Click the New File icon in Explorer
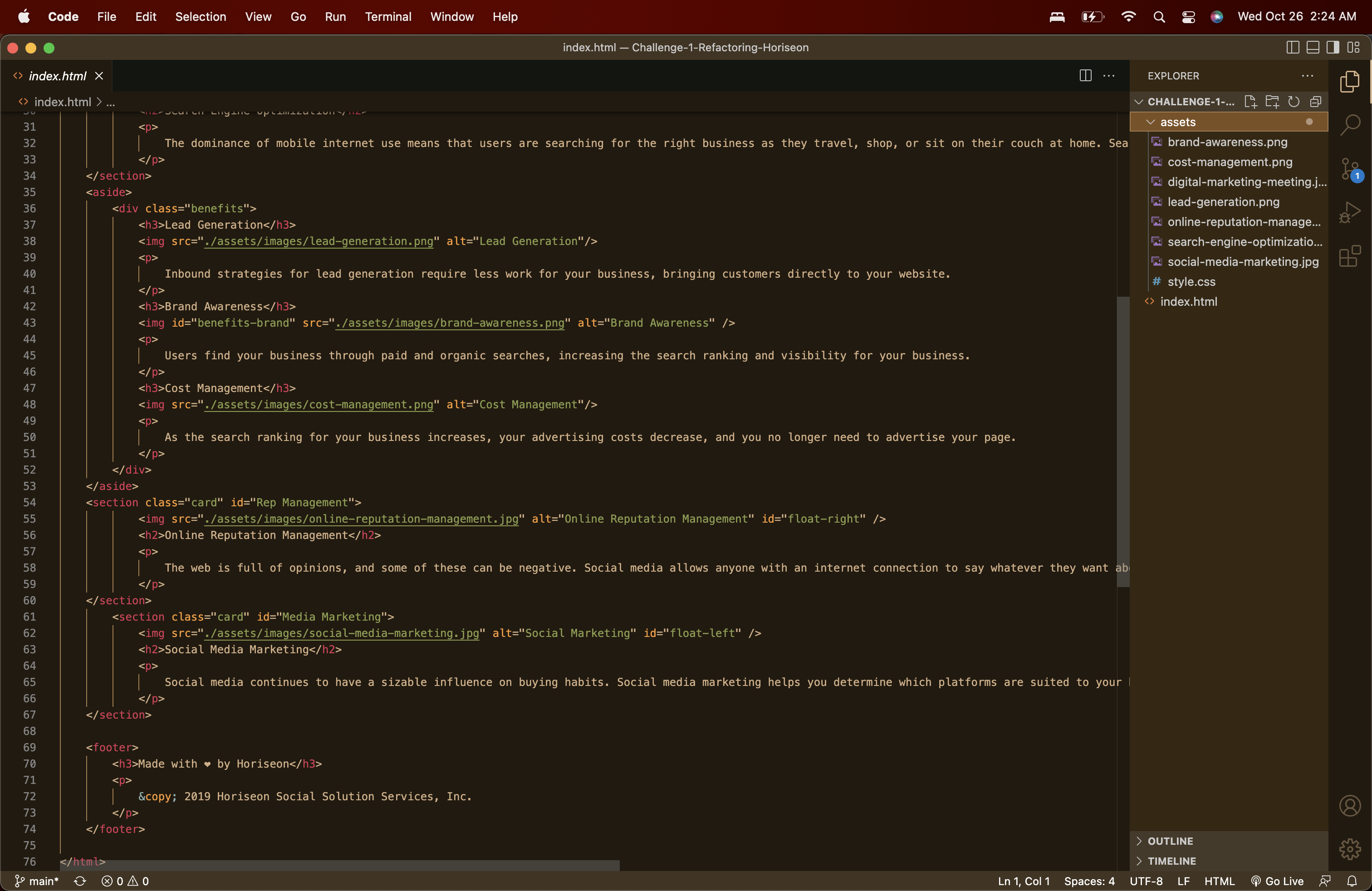 (1250, 102)
